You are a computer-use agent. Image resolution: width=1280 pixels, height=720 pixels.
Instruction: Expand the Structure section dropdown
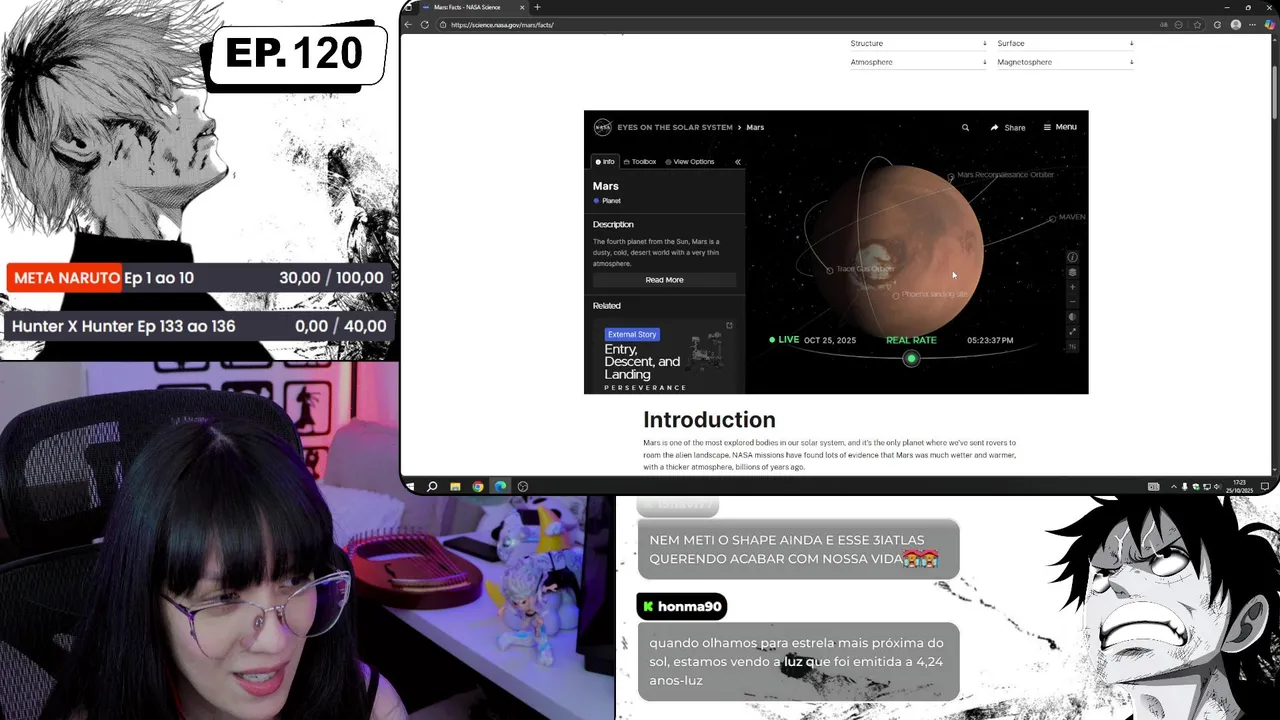(918, 44)
